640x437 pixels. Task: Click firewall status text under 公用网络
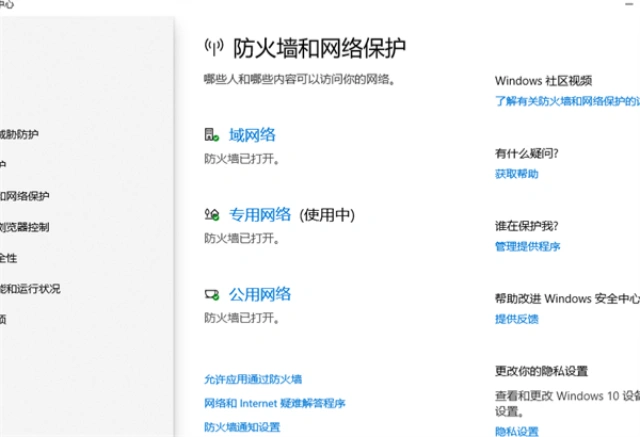pos(242,318)
